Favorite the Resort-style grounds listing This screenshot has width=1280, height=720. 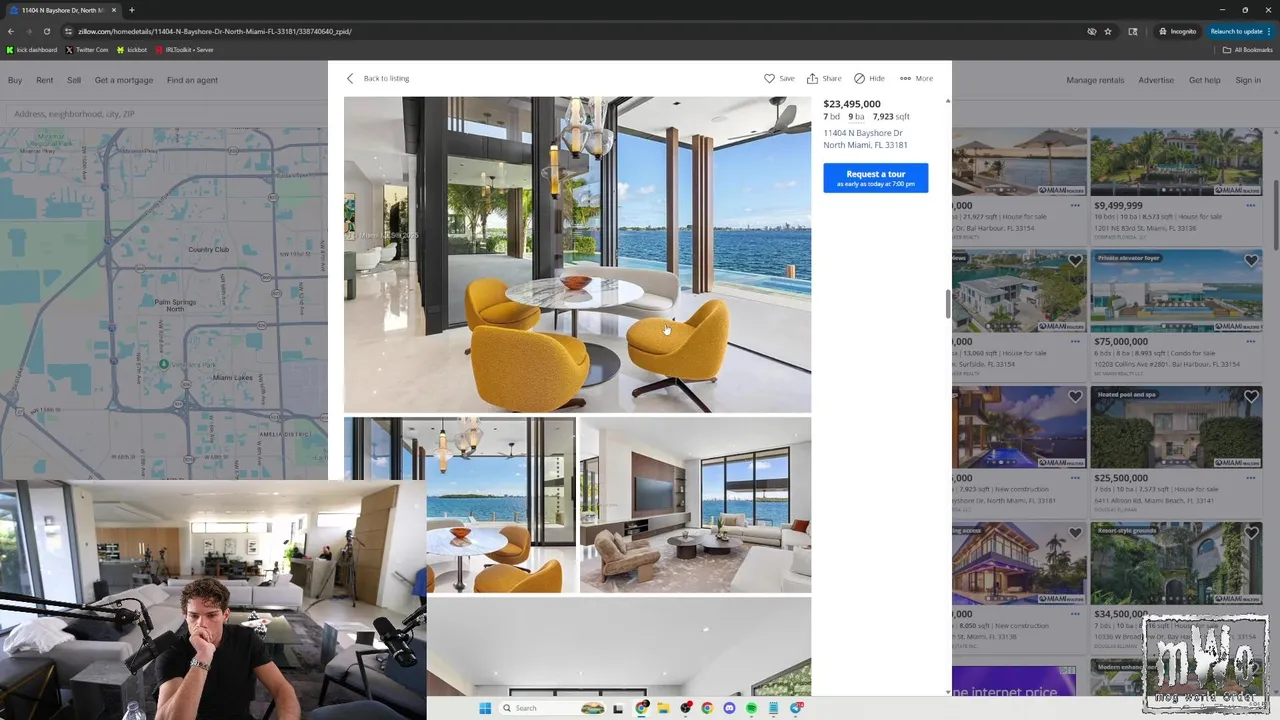click(1251, 533)
